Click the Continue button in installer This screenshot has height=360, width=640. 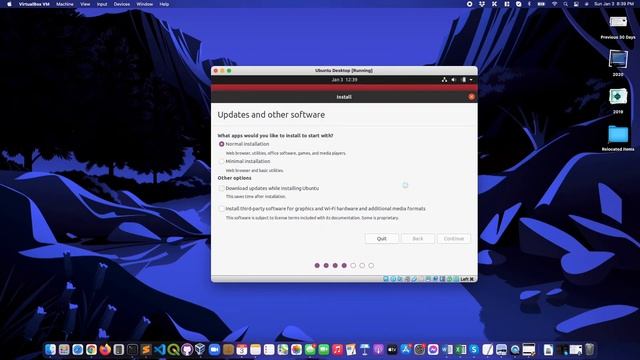pos(454,238)
